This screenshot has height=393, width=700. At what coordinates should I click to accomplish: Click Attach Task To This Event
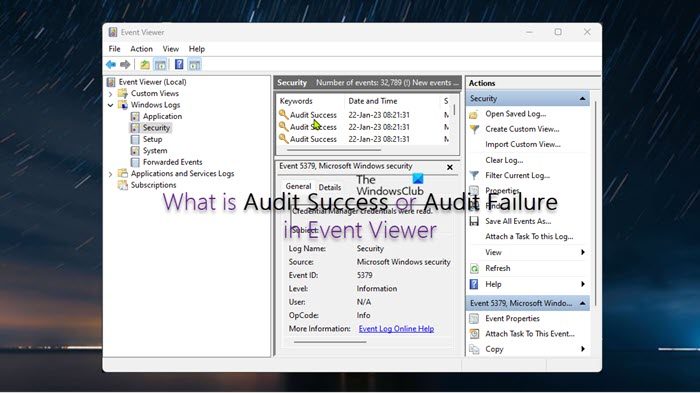tap(529, 334)
